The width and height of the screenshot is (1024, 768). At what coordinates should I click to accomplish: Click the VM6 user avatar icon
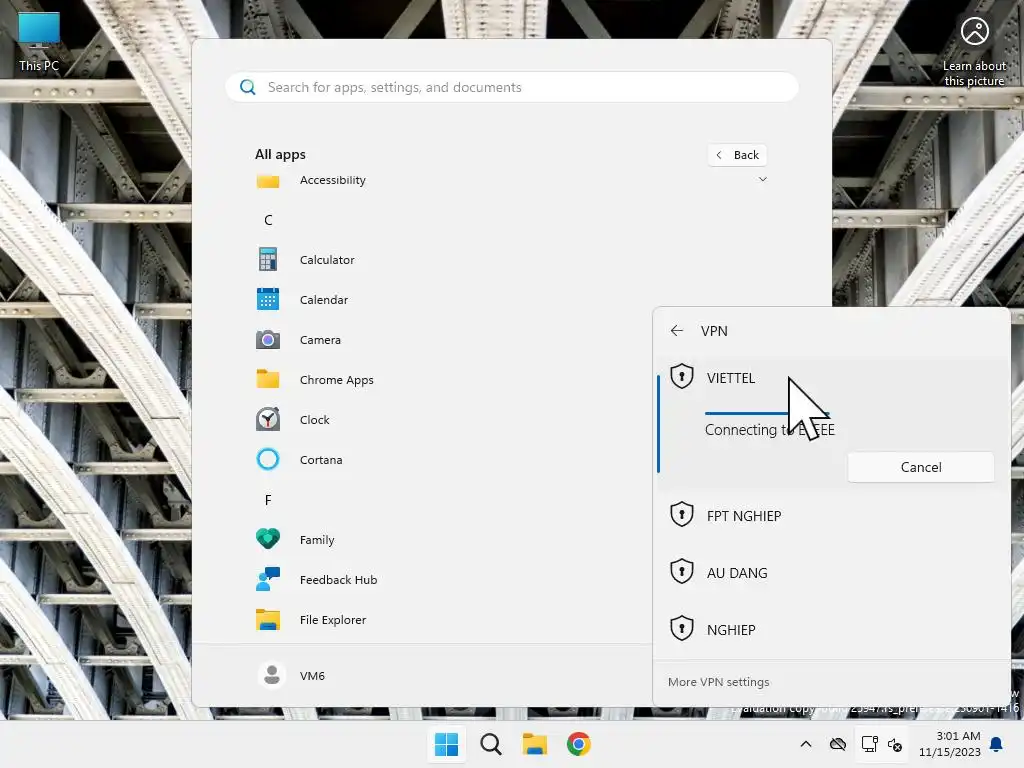click(x=272, y=675)
